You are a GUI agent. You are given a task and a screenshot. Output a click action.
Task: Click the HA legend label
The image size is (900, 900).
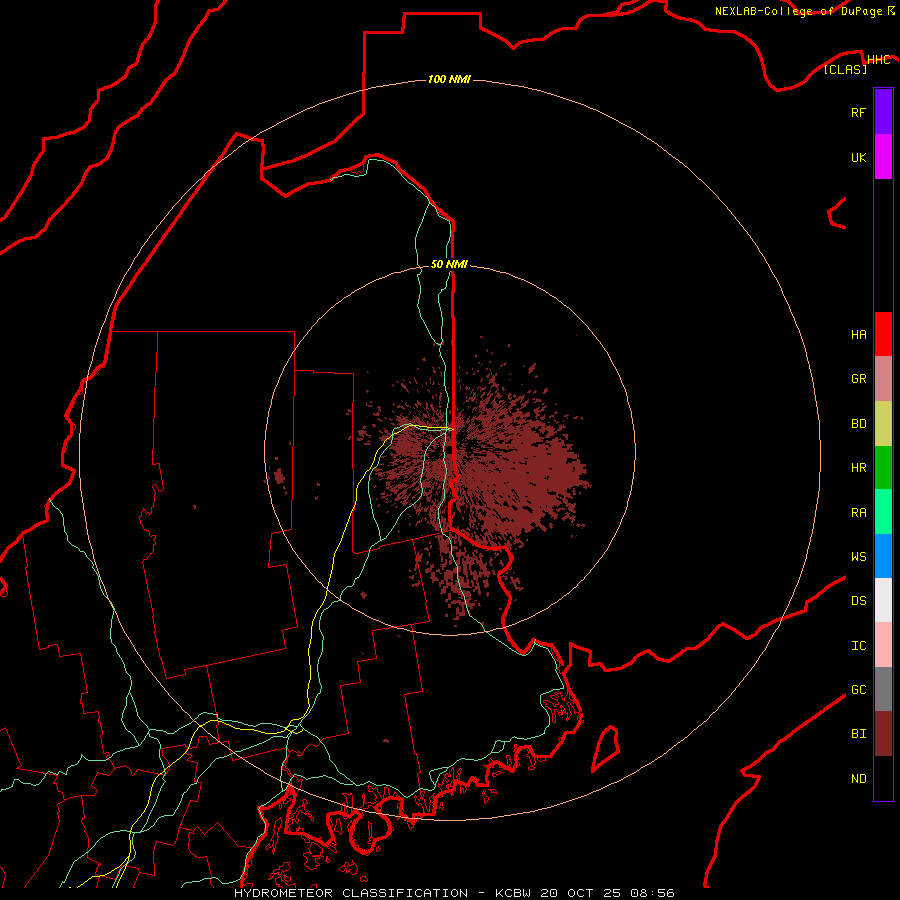(858, 334)
